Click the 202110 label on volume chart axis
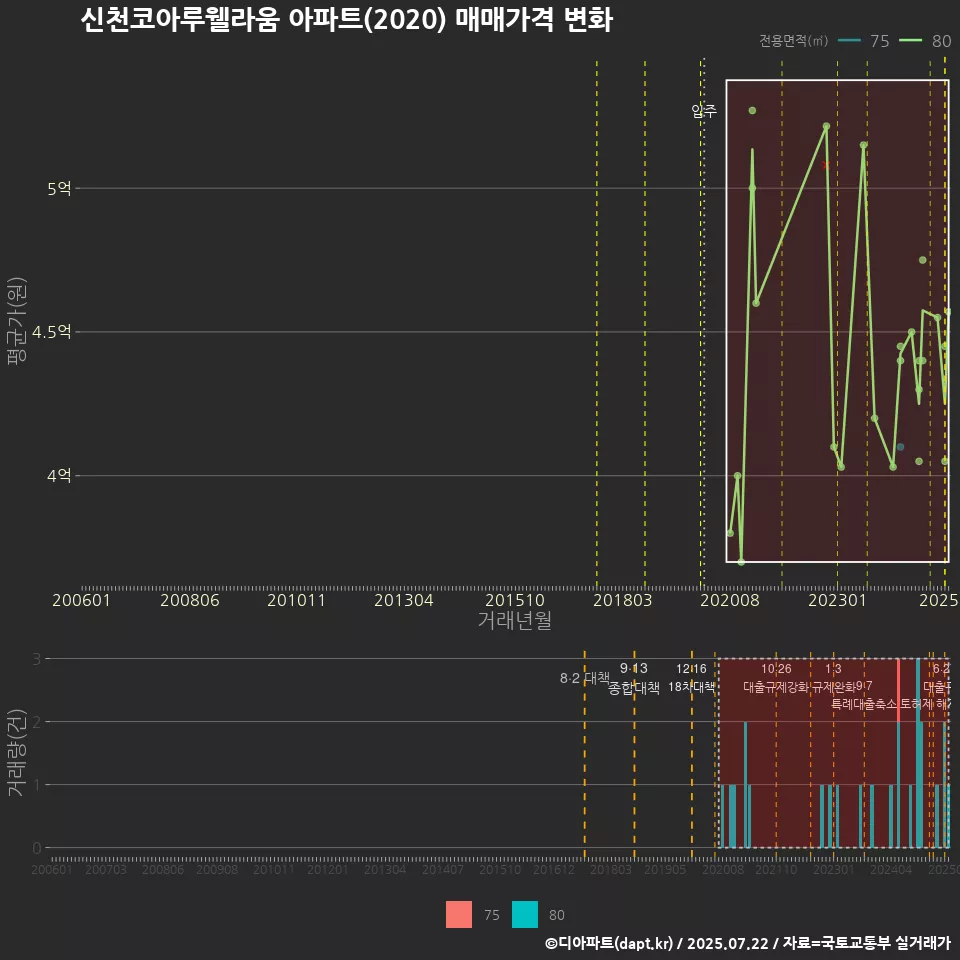Screen dimensions: 960x960 [x=776, y=869]
